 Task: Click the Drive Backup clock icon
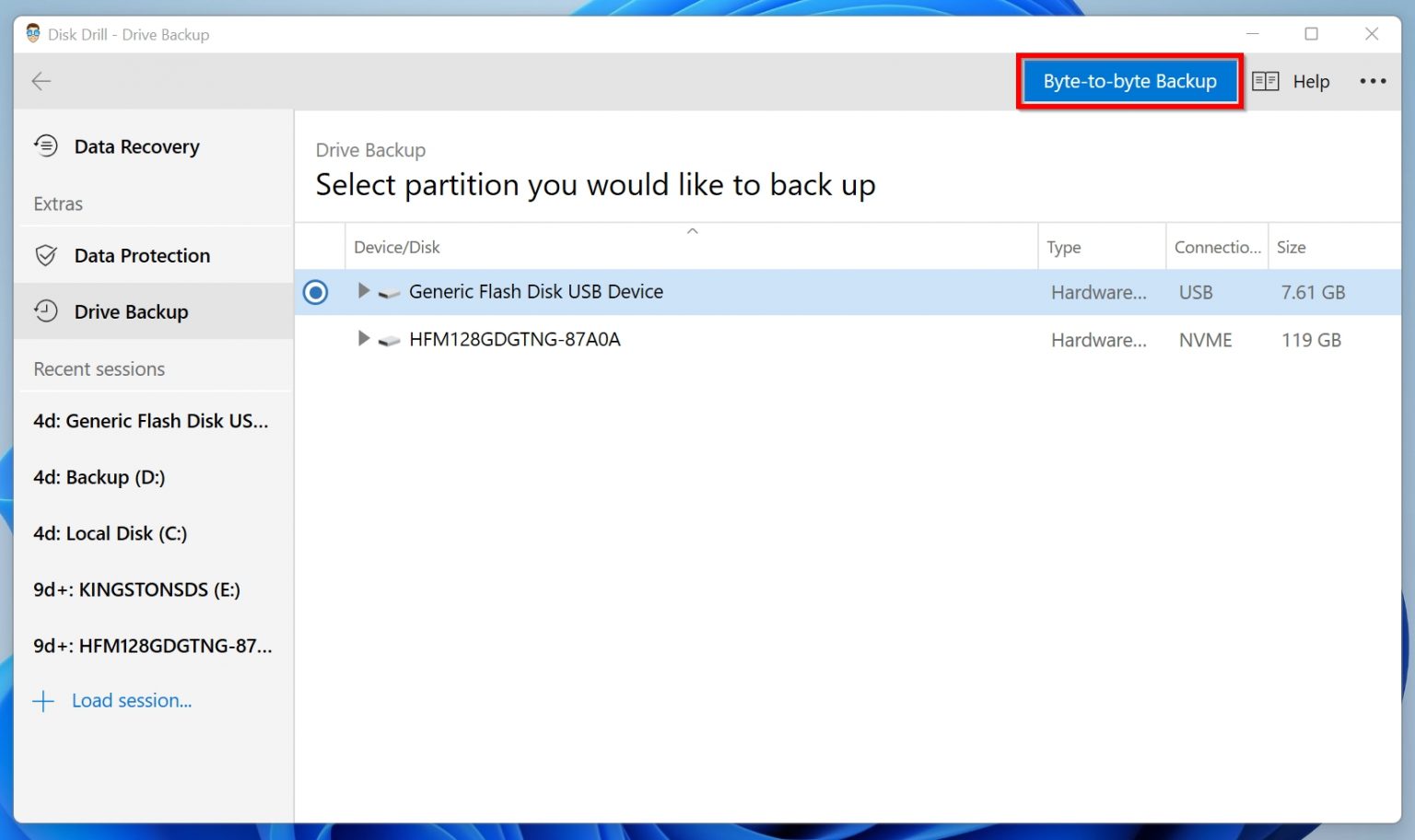tap(45, 311)
